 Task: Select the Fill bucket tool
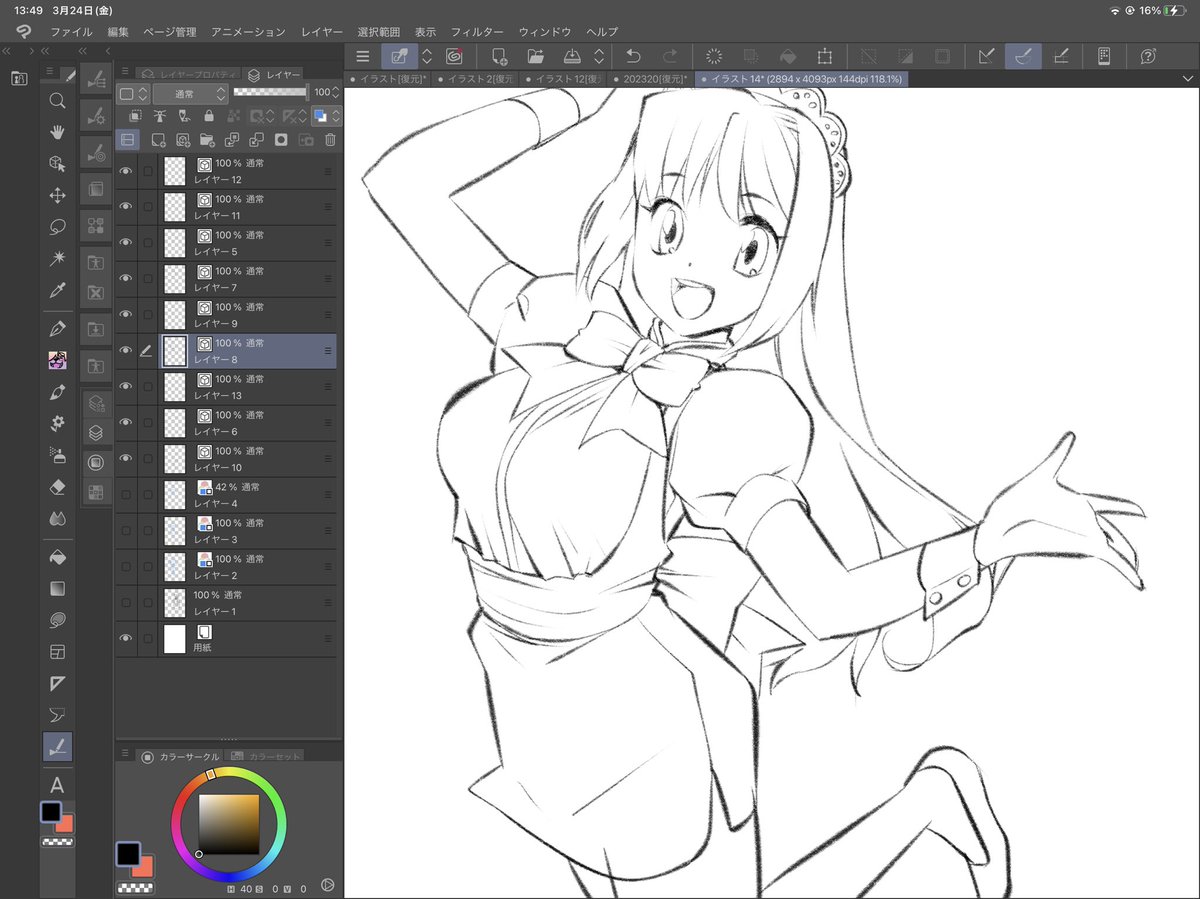pyautogui.click(x=57, y=557)
